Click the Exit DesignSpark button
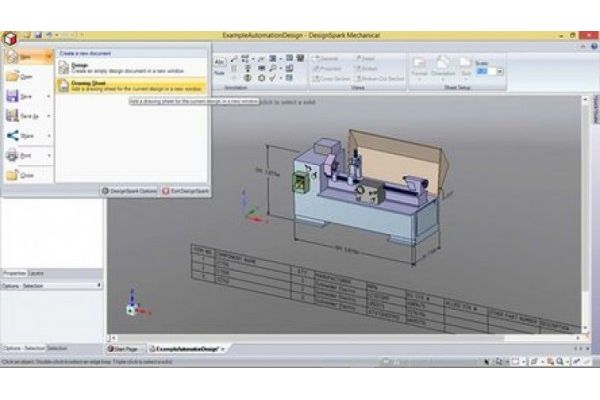 click(x=185, y=191)
